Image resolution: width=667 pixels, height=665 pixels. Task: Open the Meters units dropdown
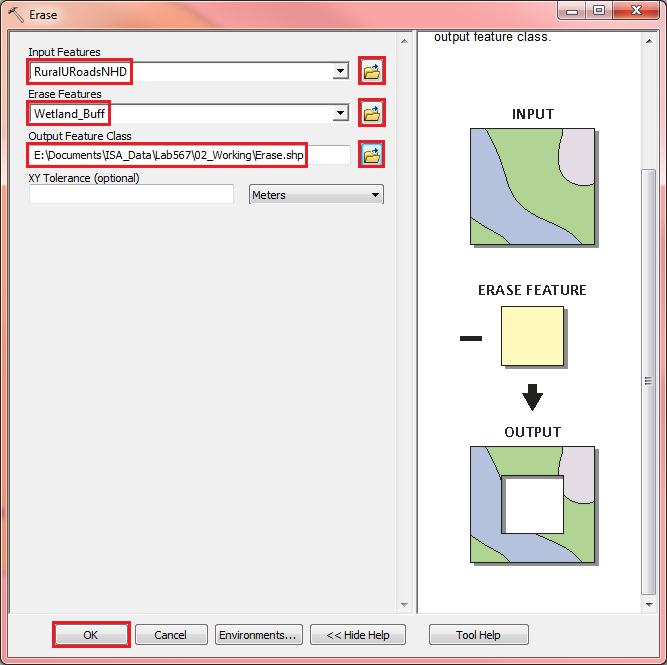pos(375,195)
